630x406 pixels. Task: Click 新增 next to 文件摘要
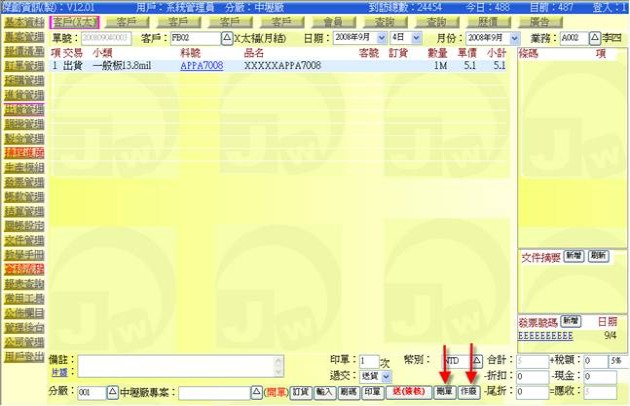[x=576, y=256]
